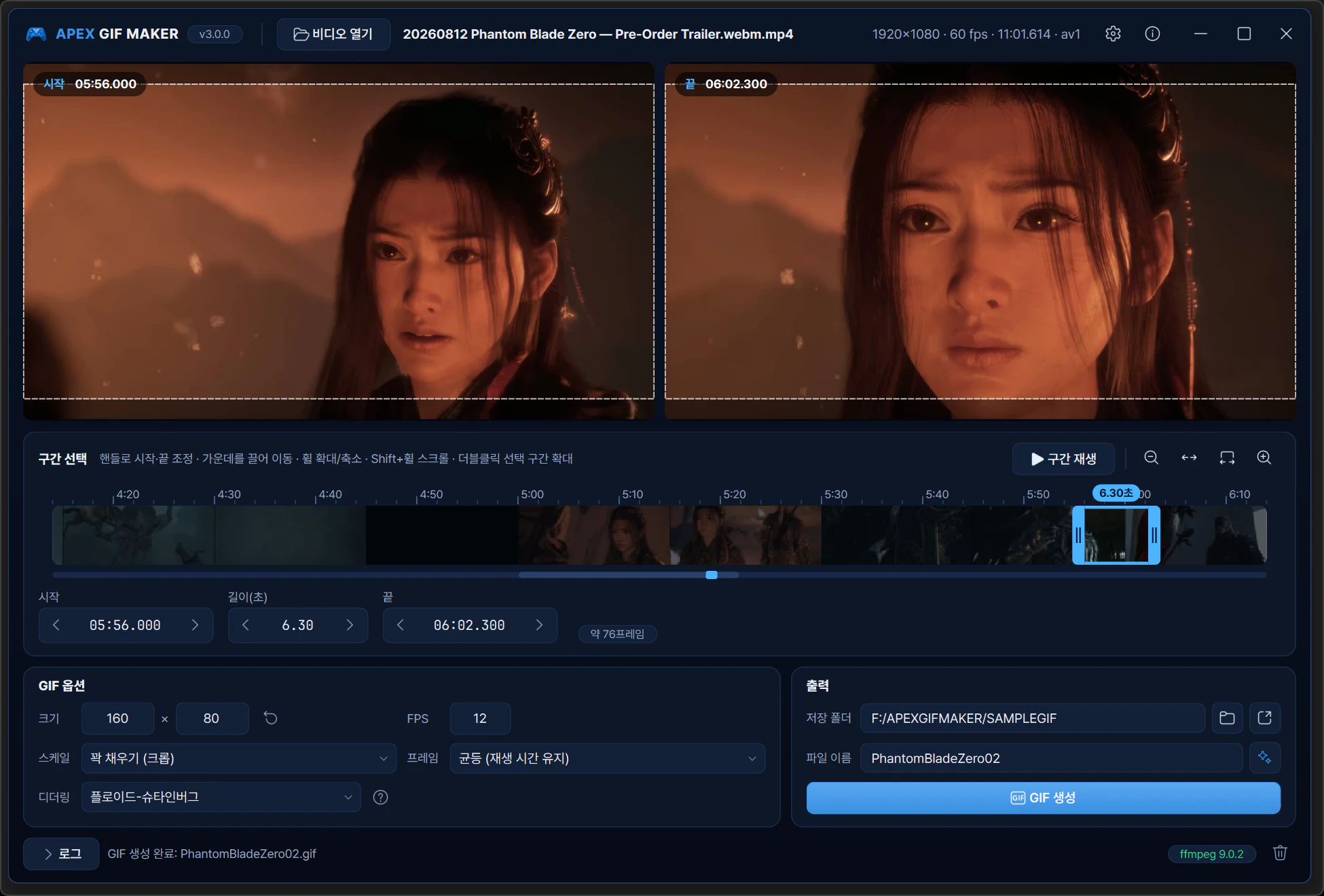The width and height of the screenshot is (1324, 896).
Task: Open the dithering dropdown 플로이드-슈타인버그
Action: (221, 797)
